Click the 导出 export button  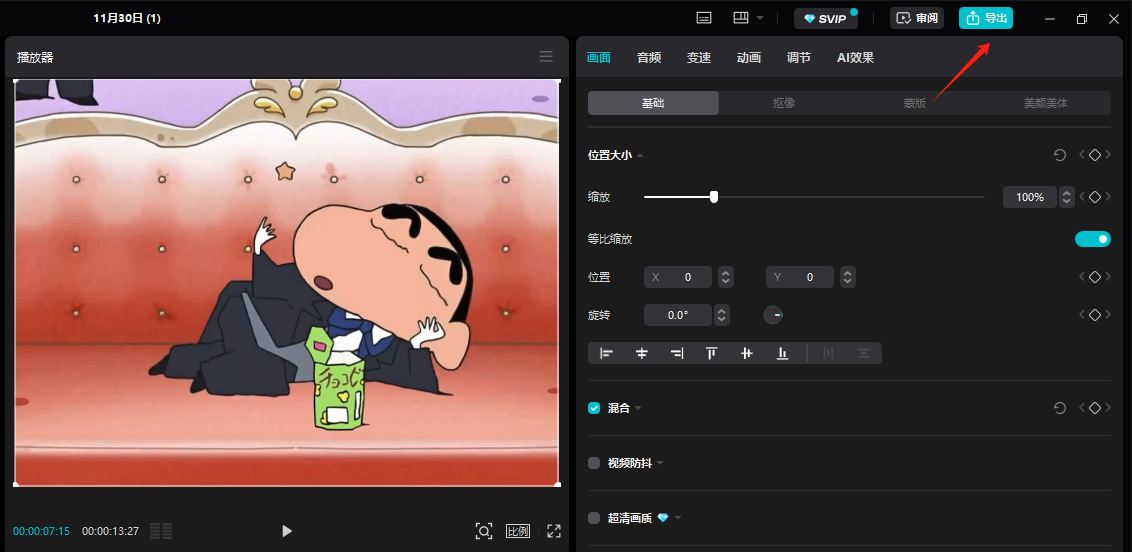985,19
